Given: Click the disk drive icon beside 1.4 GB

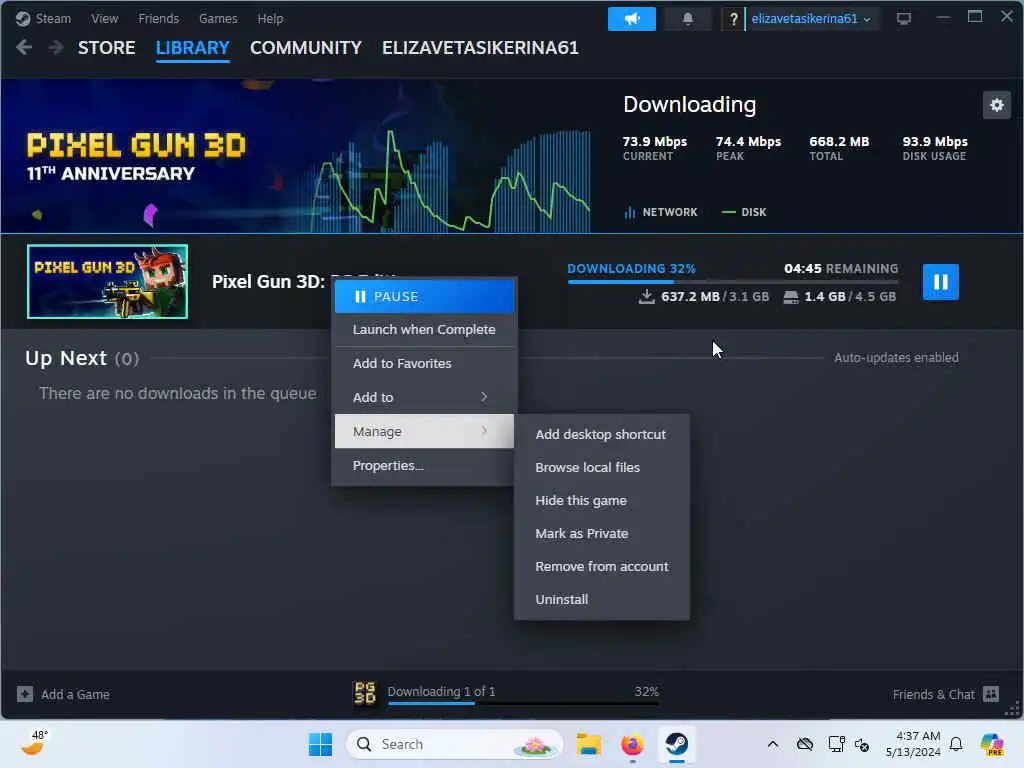Looking at the screenshot, I should [x=790, y=297].
